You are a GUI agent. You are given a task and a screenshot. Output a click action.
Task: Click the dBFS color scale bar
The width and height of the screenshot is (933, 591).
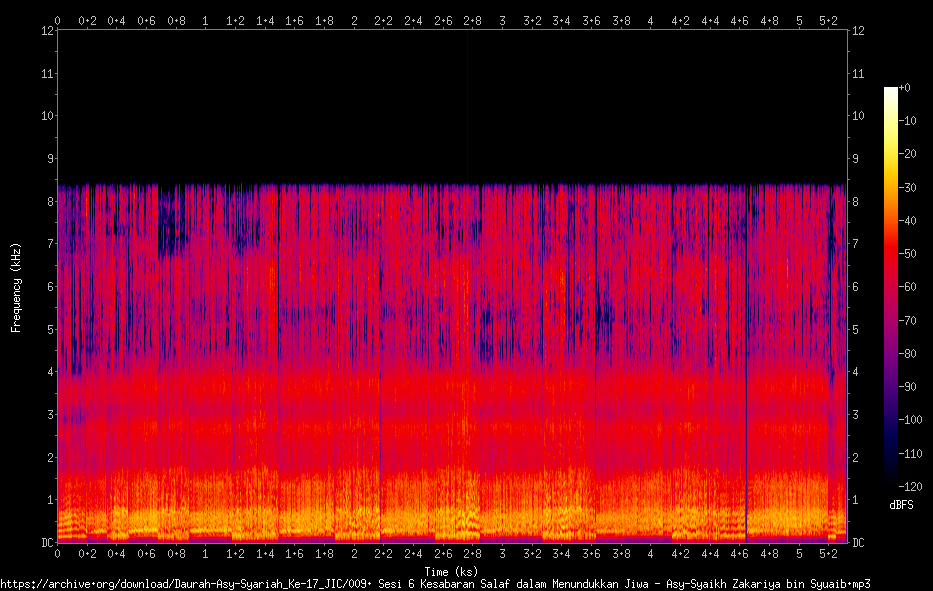click(890, 287)
